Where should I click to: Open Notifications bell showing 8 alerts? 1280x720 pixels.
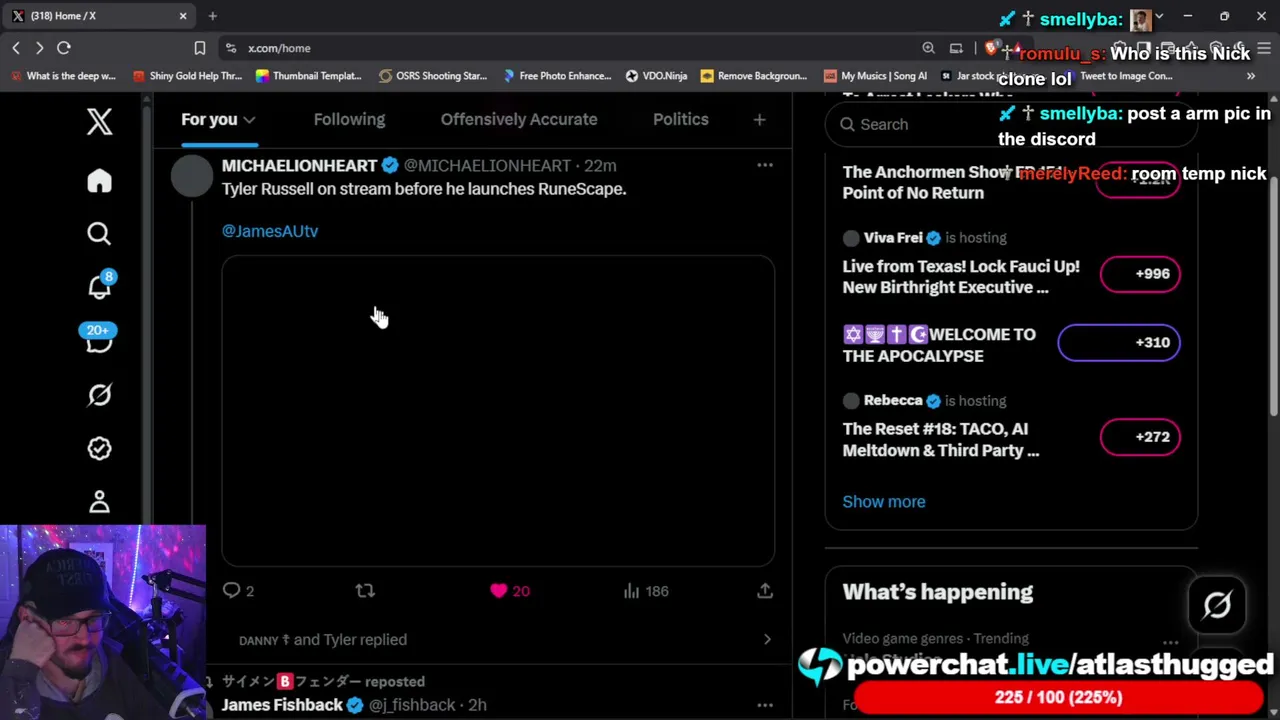click(100, 286)
